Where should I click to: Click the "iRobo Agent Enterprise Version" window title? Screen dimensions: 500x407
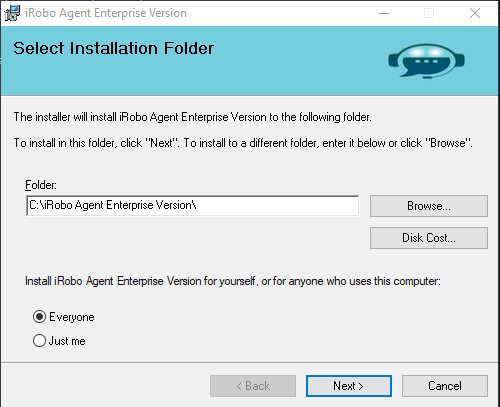(x=106, y=13)
